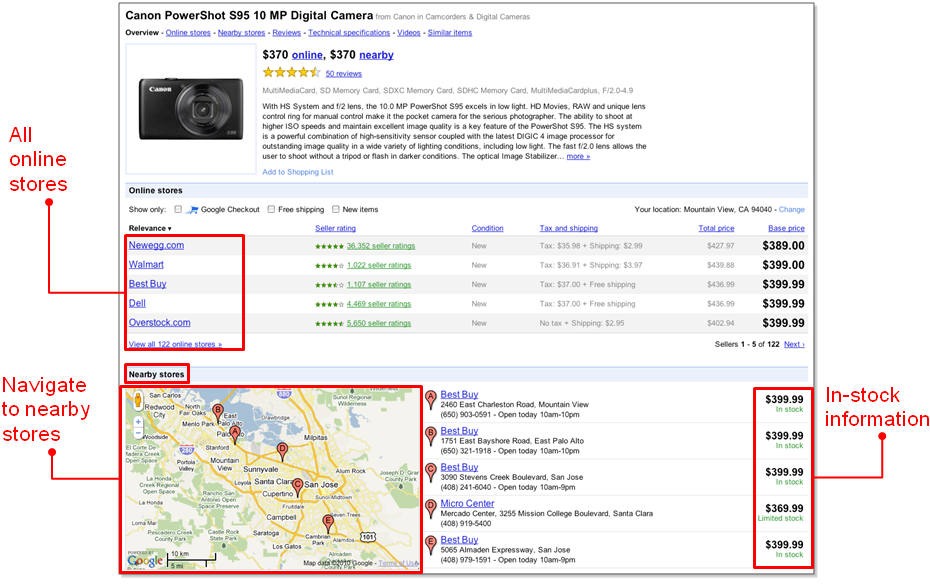The image size is (930, 584).
Task: Click the 'Limited stock' status text
Action: coord(780,518)
